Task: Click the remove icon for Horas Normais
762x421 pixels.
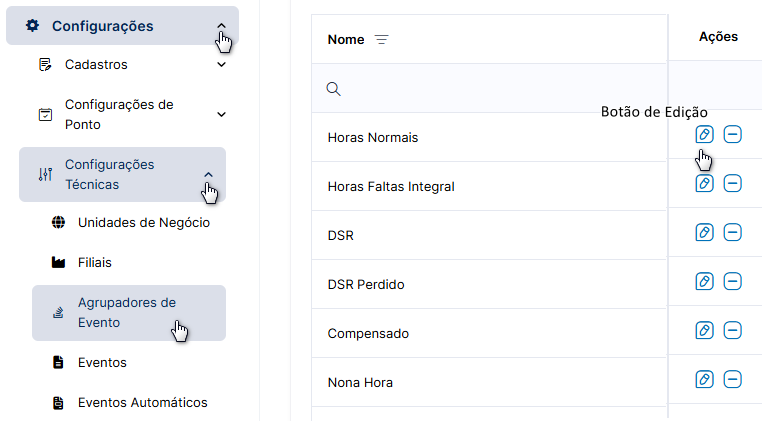Action: [732, 134]
